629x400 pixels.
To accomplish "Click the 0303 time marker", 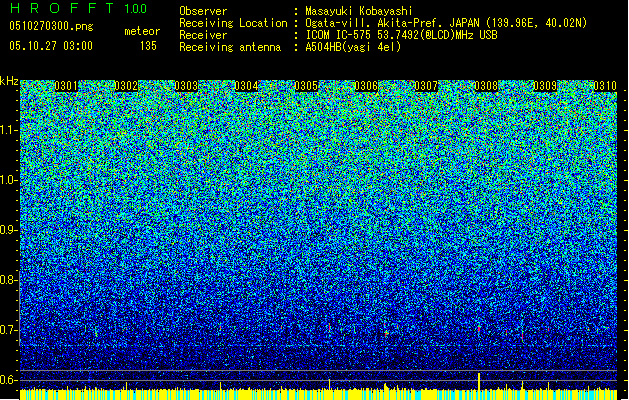I will click(186, 86).
